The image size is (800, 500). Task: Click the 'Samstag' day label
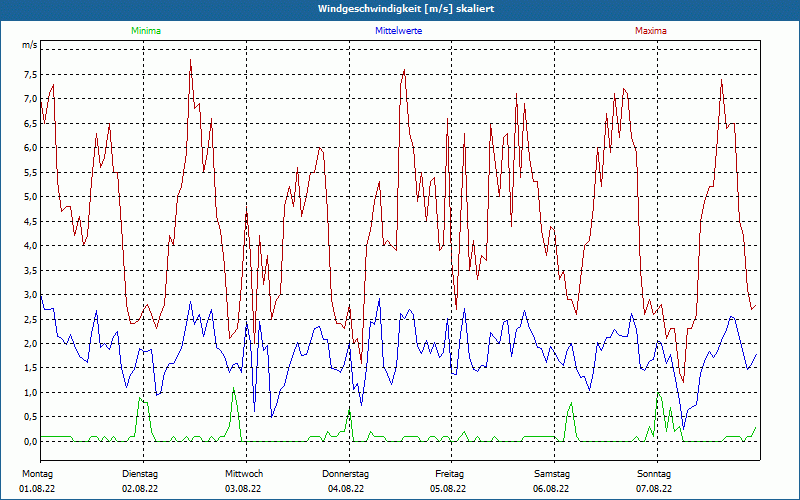pyautogui.click(x=552, y=474)
